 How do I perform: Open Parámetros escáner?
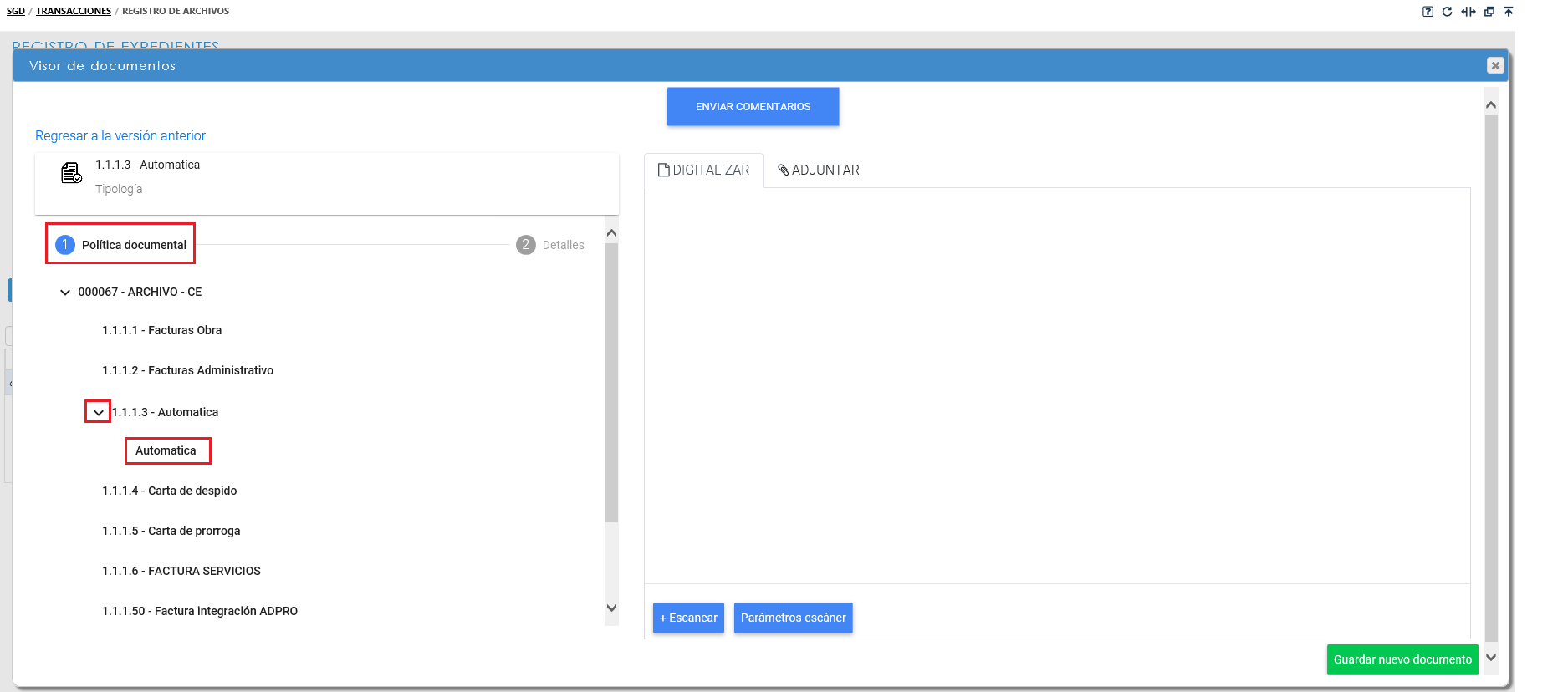pyautogui.click(x=794, y=618)
